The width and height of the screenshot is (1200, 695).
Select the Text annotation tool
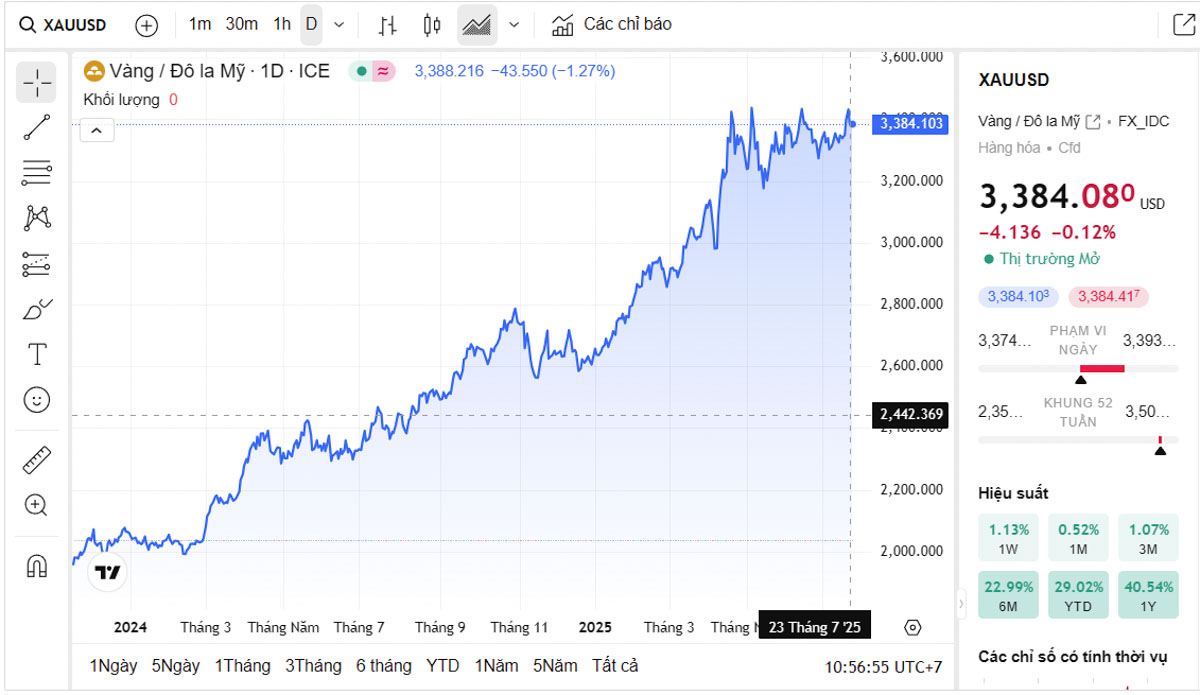(36, 354)
